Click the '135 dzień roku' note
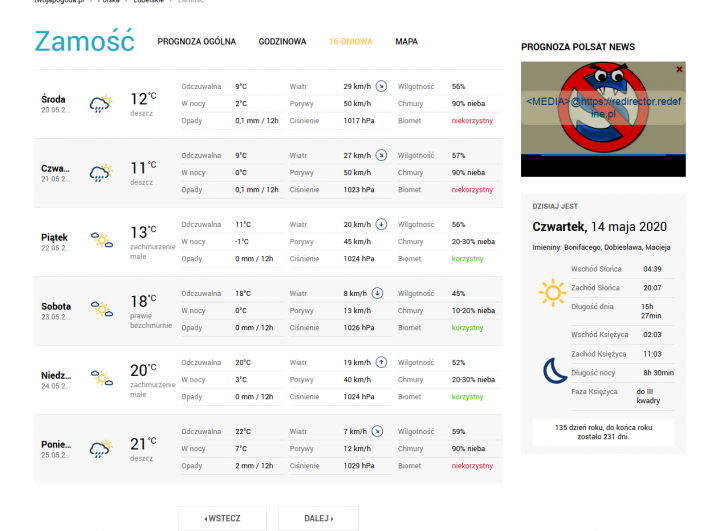The height and width of the screenshot is (531, 720). coord(603,432)
